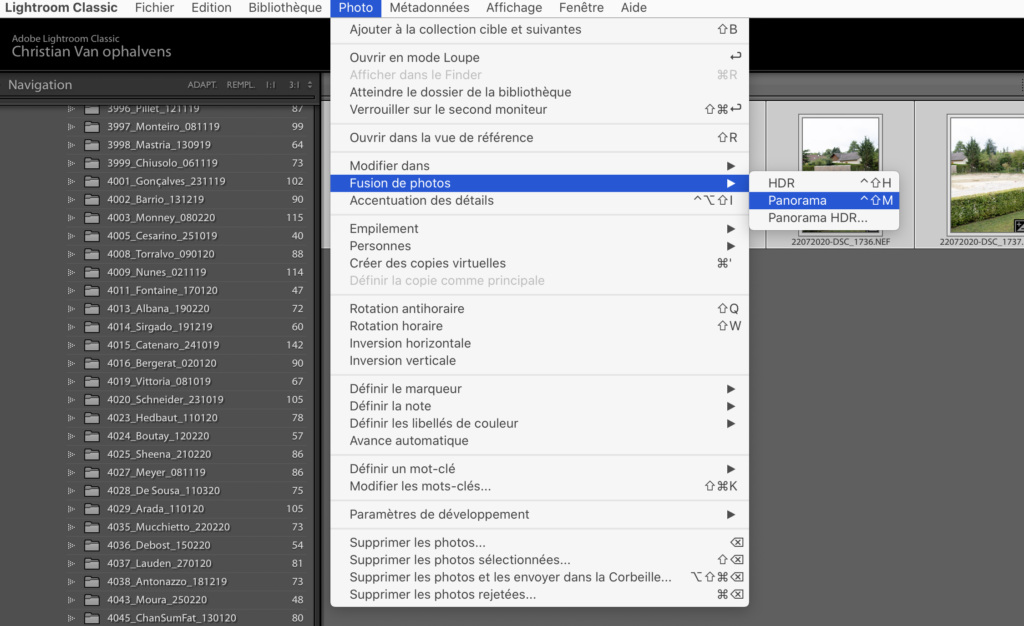
Task: Expand folder 4008_Torralvo_090120 triangle
Action: 71,254
